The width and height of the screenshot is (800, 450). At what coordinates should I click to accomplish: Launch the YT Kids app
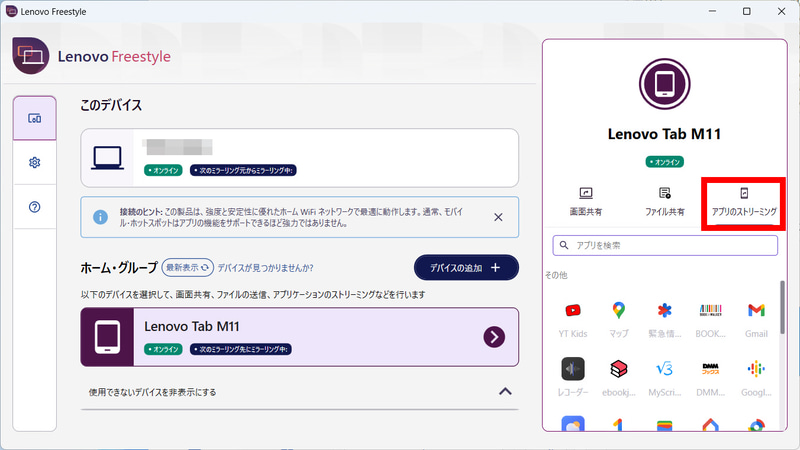[x=573, y=319]
